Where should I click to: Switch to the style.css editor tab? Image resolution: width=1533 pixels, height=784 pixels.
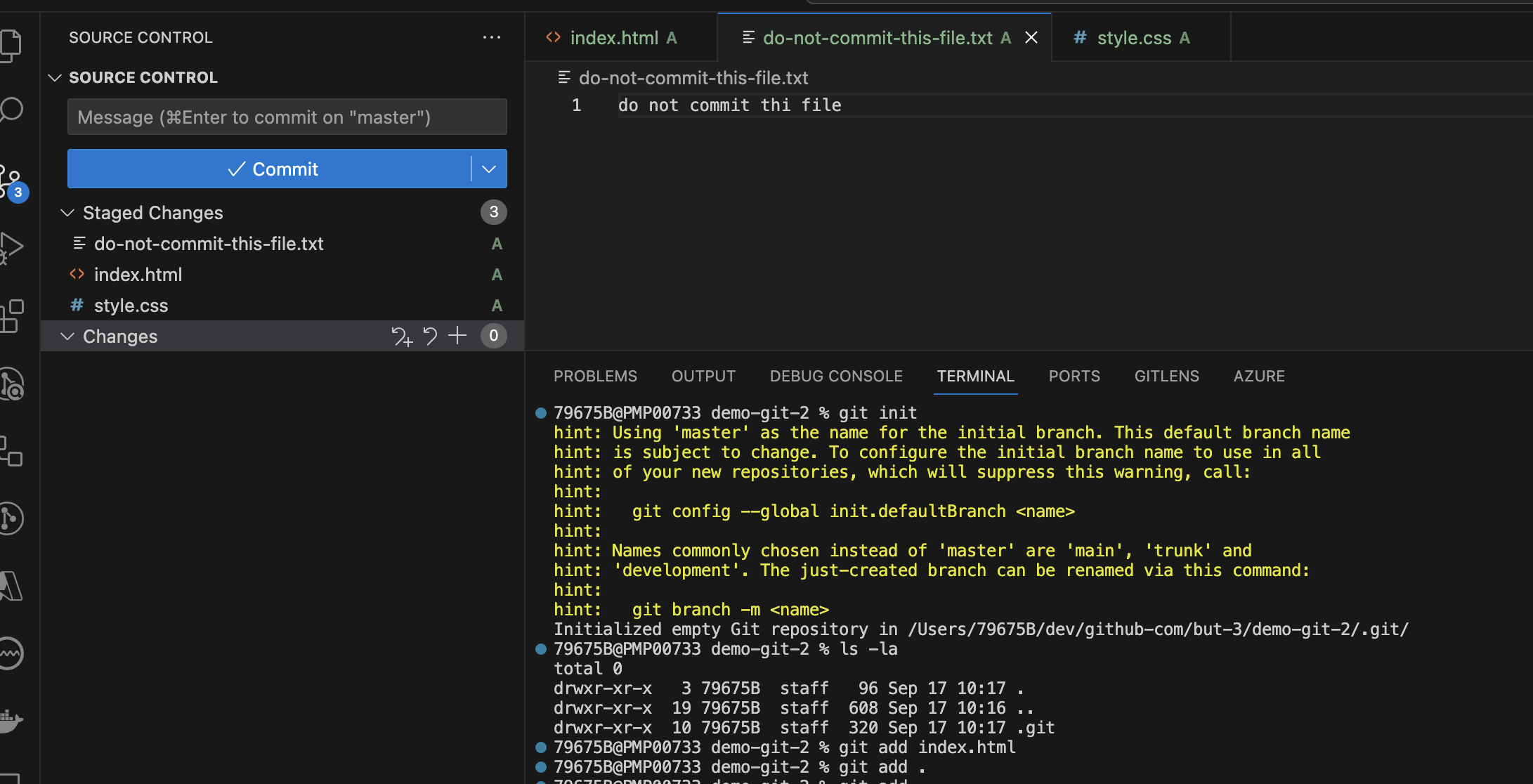(1141, 37)
